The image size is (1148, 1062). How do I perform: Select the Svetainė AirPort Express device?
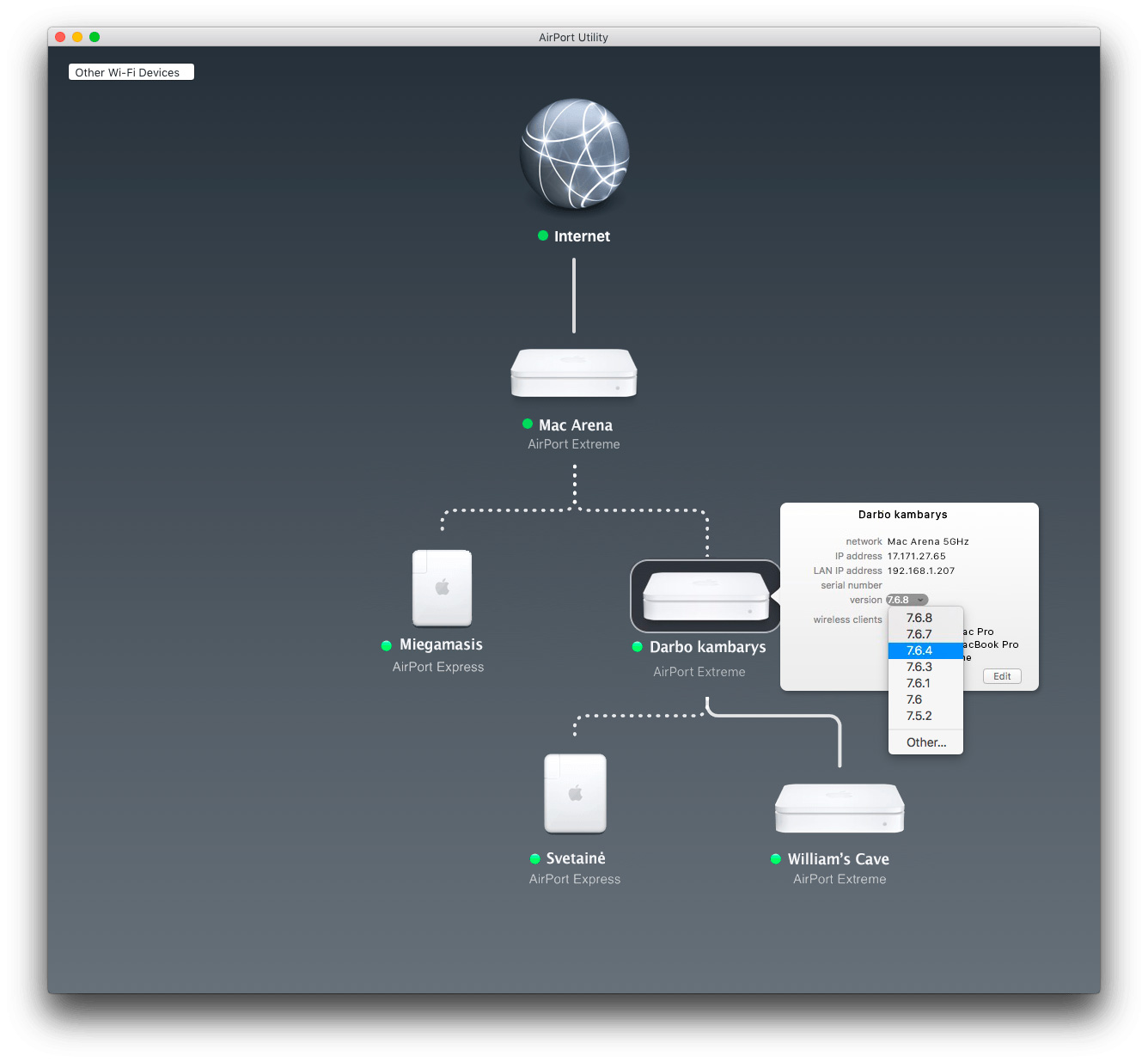tap(575, 794)
